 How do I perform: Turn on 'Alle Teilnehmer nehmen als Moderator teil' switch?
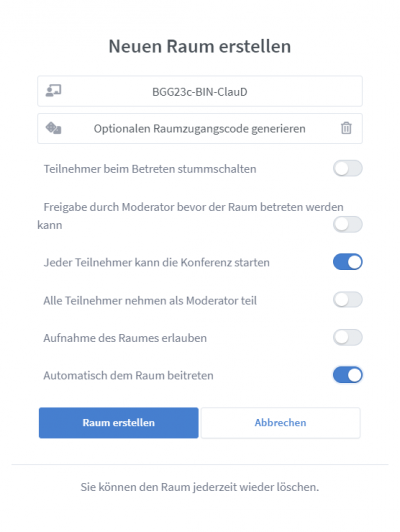click(x=347, y=300)
